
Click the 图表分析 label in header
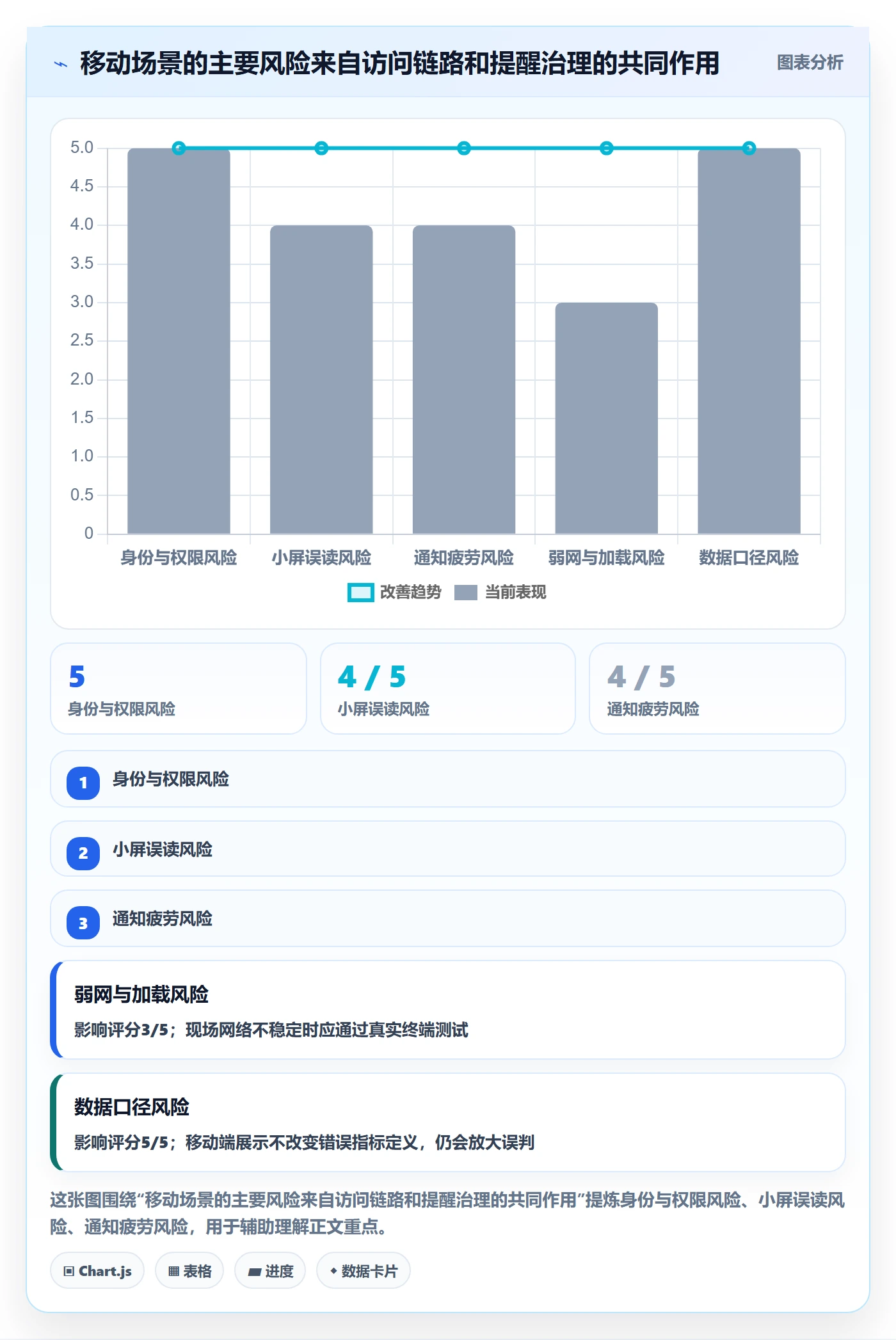(x=810, y=62)
